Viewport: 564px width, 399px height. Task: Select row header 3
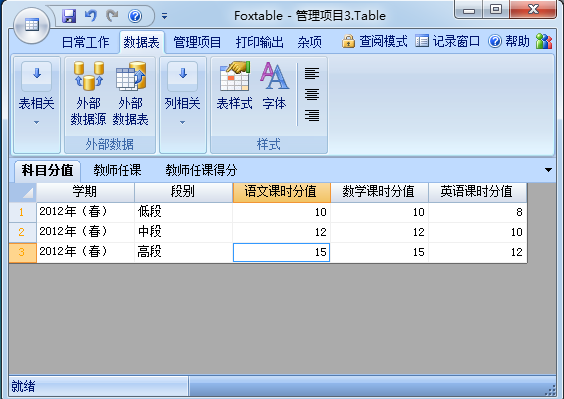23,252
